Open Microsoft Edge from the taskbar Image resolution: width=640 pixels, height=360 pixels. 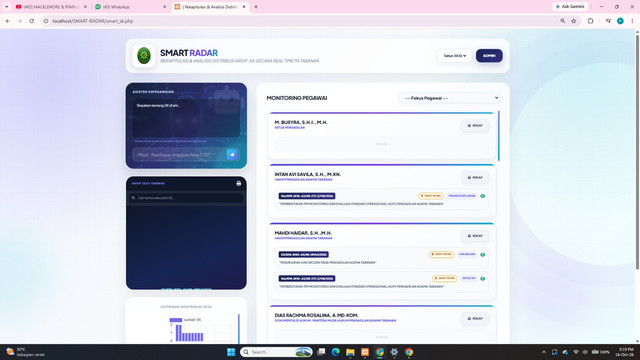(x=336, y=352)
